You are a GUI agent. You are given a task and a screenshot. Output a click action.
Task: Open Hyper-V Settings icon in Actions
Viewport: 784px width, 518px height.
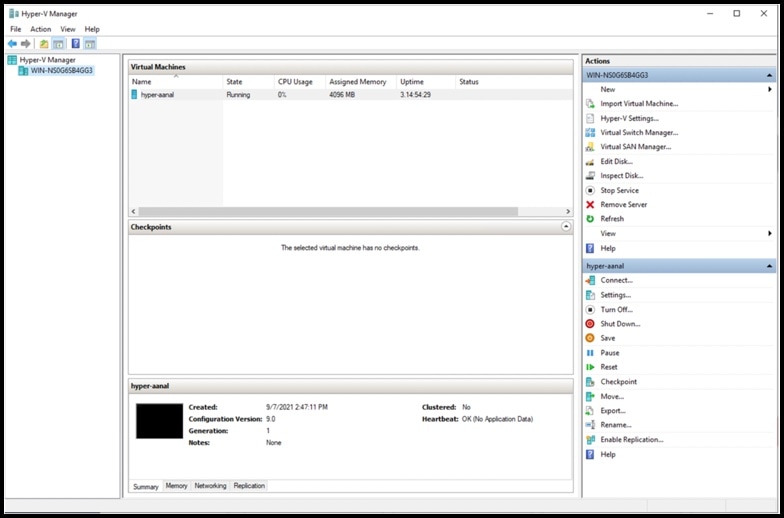pyautogui.click(x=590, y=118)
